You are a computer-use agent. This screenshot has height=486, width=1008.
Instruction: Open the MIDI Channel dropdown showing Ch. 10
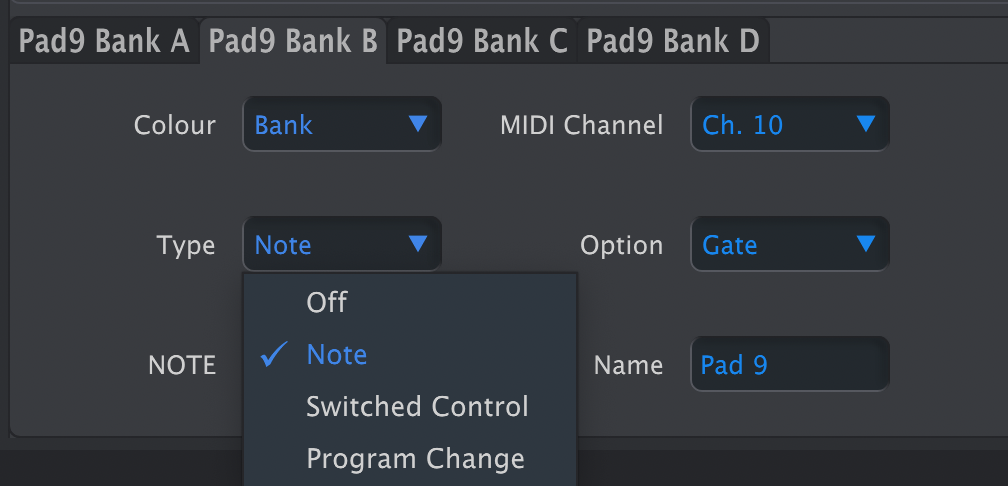click(790, 124)
